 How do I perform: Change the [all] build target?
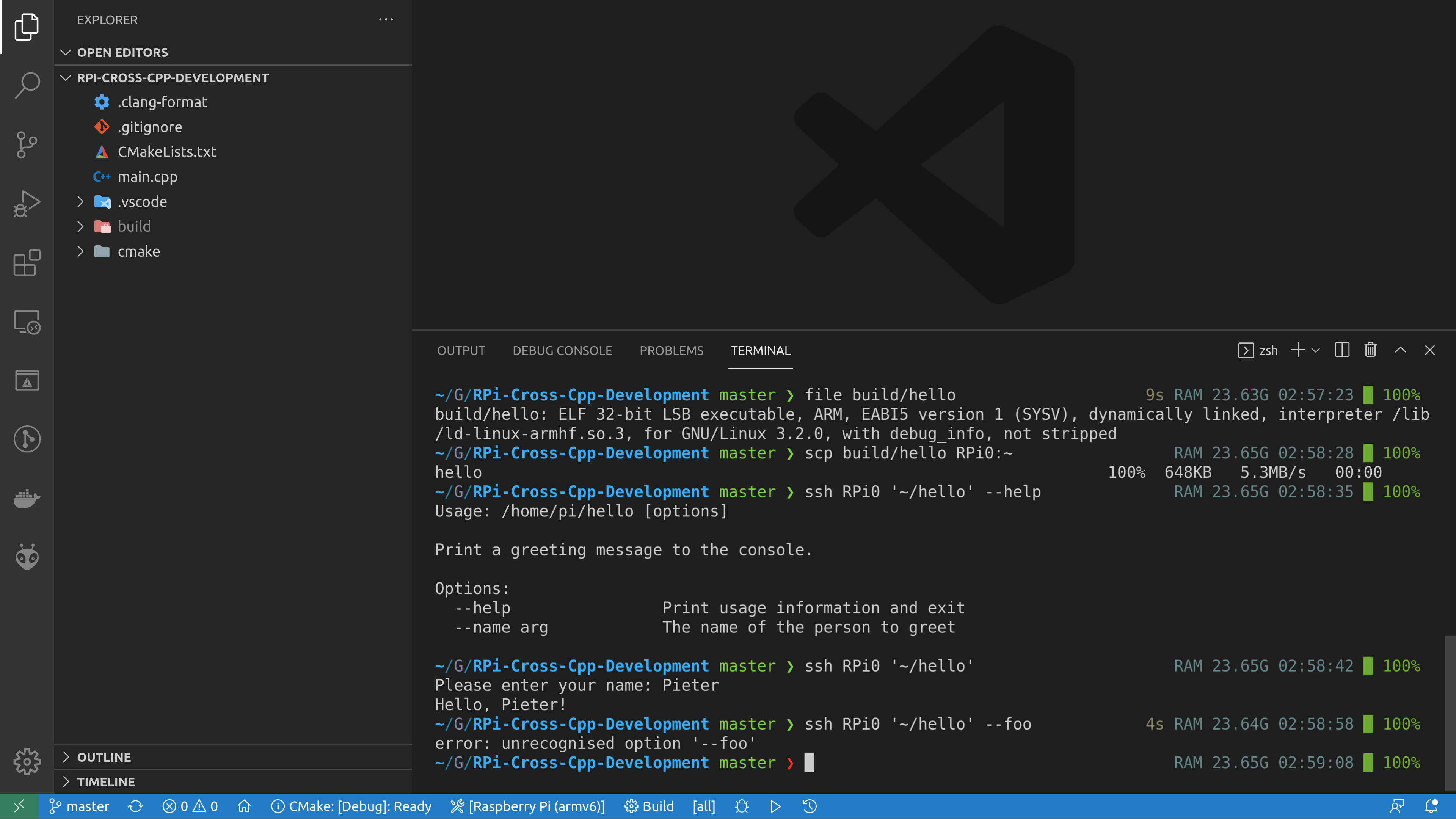(x=704, y=806)
